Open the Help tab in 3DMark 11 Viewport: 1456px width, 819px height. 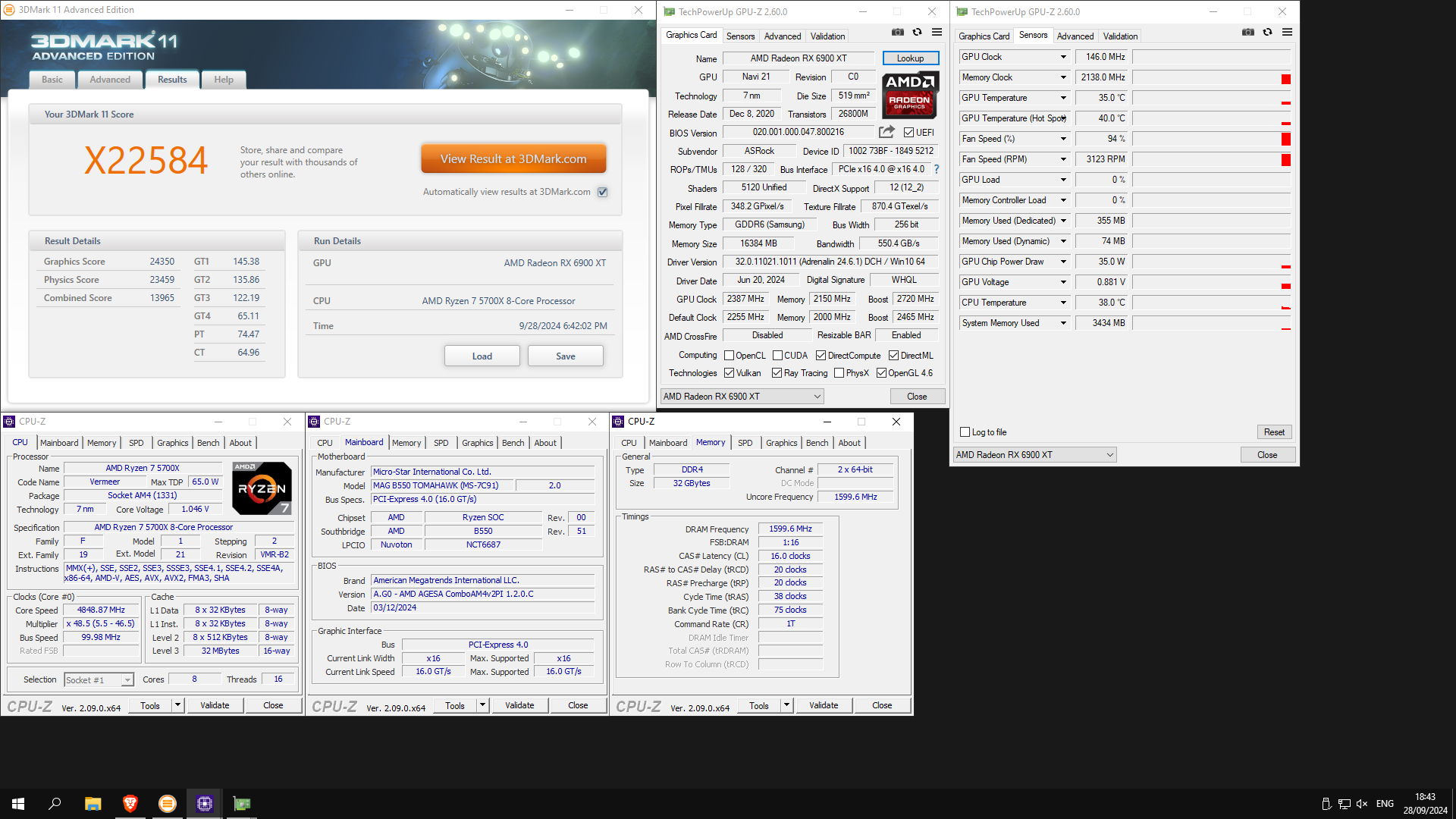click(x=224, y=80)
